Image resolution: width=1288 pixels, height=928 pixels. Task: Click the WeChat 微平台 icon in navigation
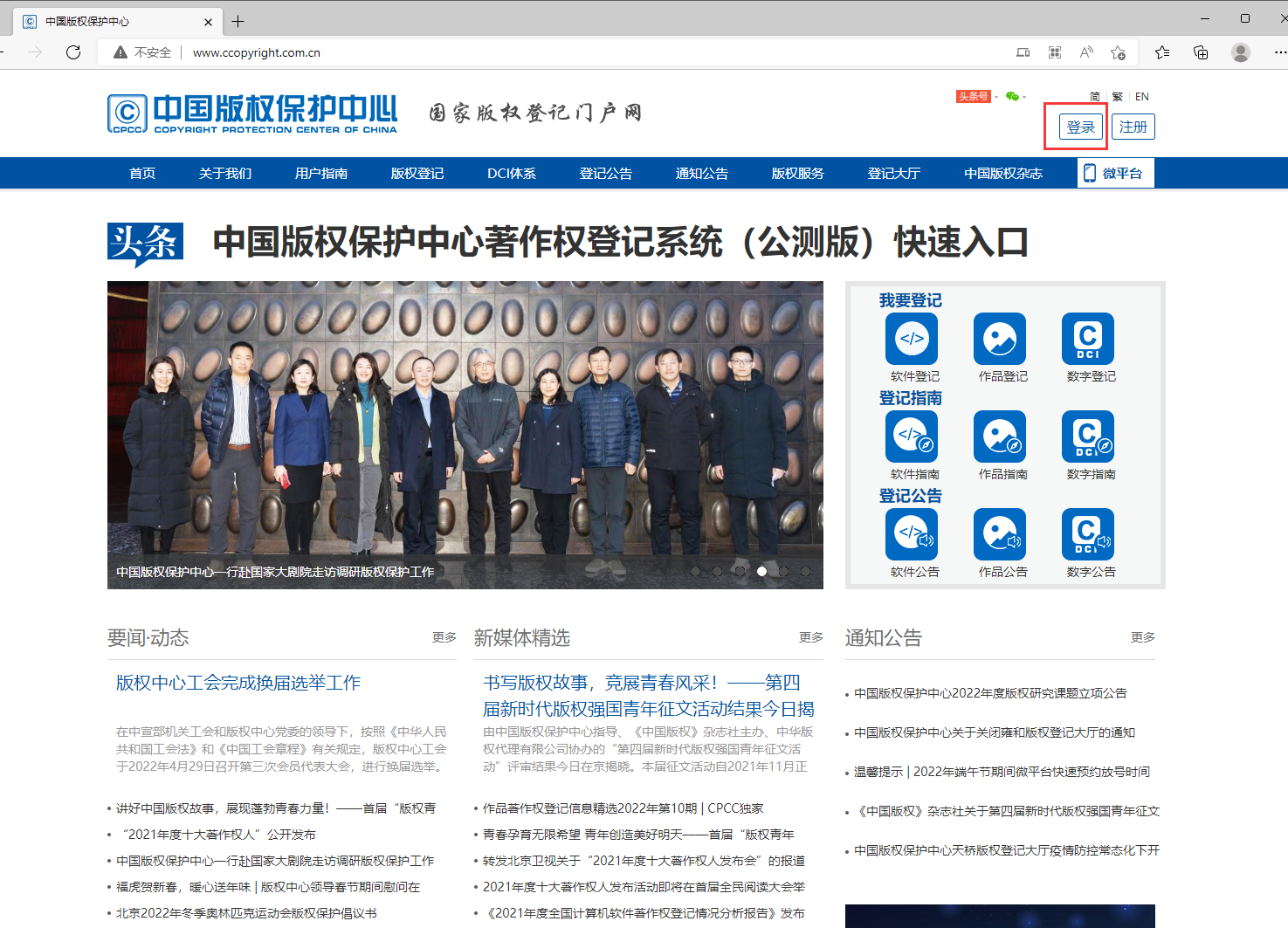click(1115, 173)
